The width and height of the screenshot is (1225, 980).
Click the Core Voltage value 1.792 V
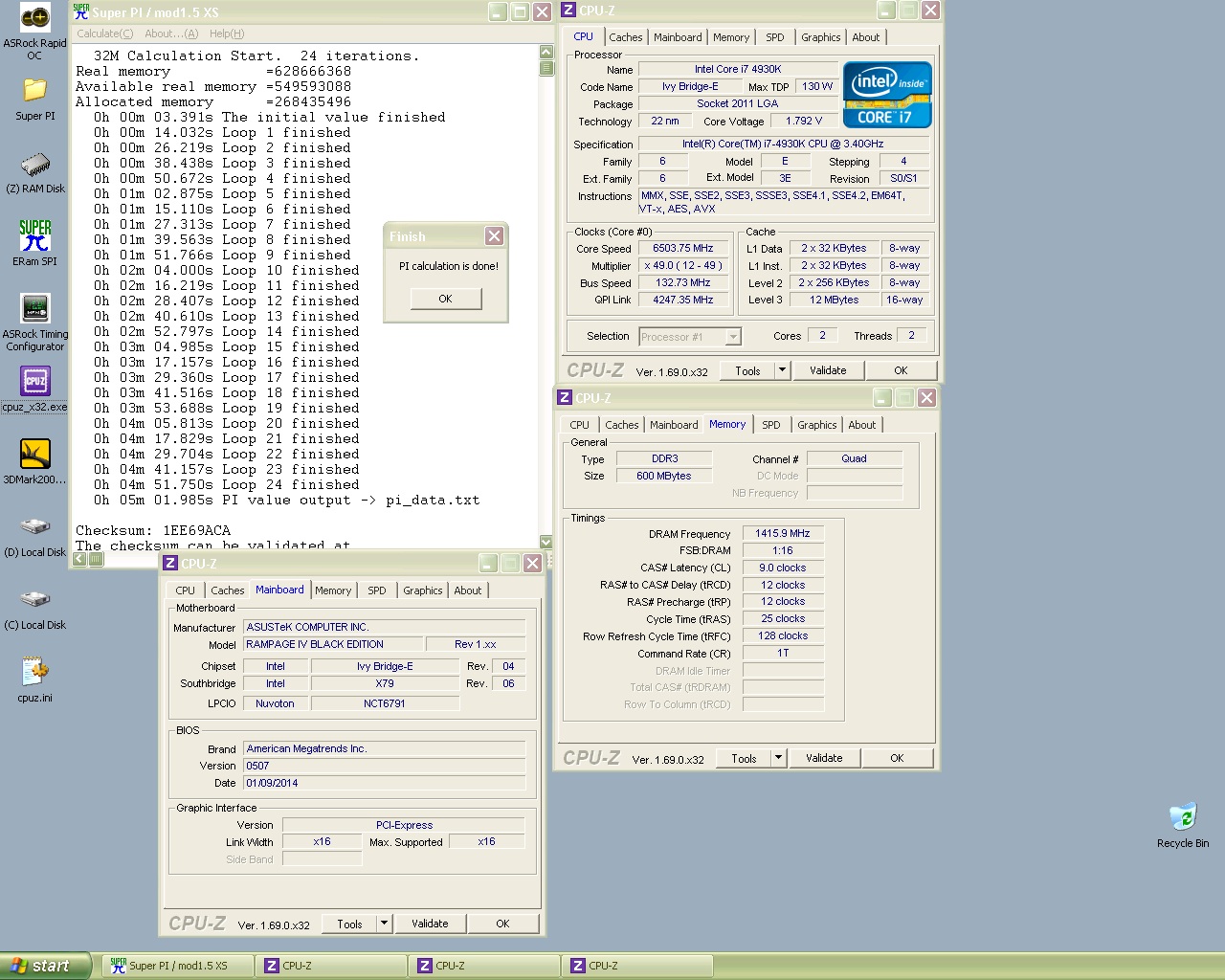804,121
